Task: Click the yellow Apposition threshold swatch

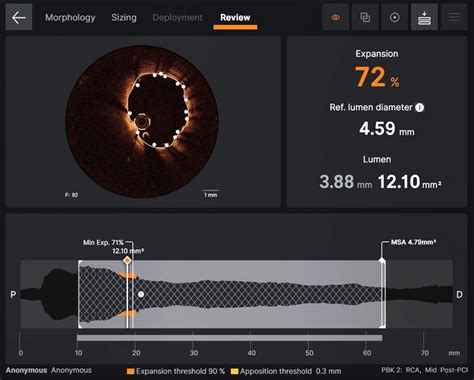Action: [235, 371]
